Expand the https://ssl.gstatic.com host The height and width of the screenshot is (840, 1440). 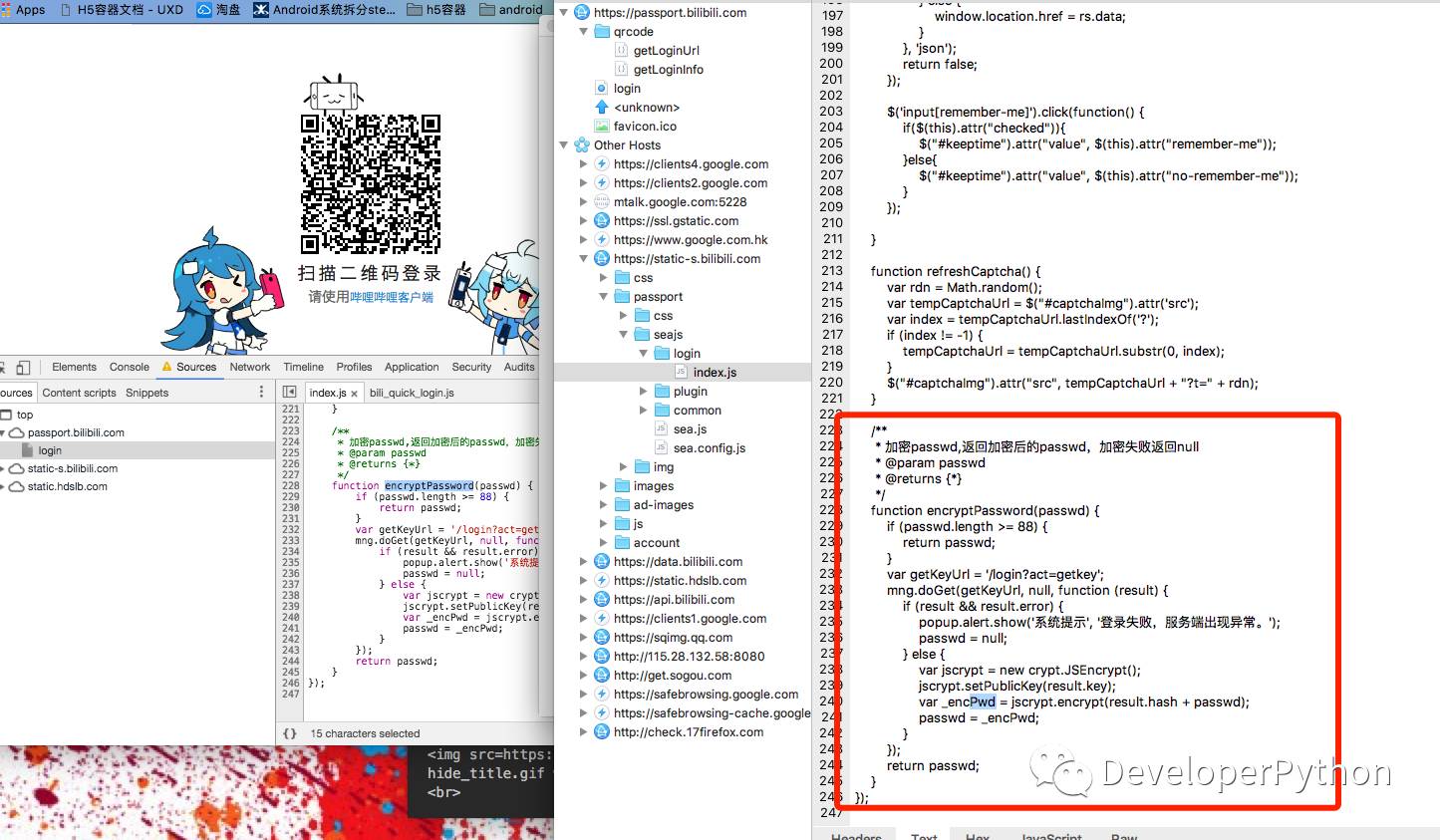point(584,221)
